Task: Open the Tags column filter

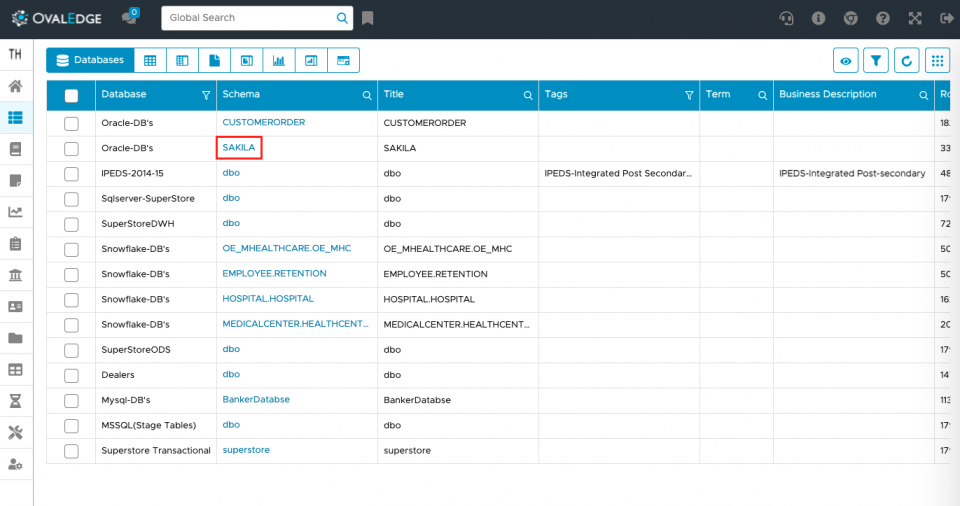Action: 689,96
